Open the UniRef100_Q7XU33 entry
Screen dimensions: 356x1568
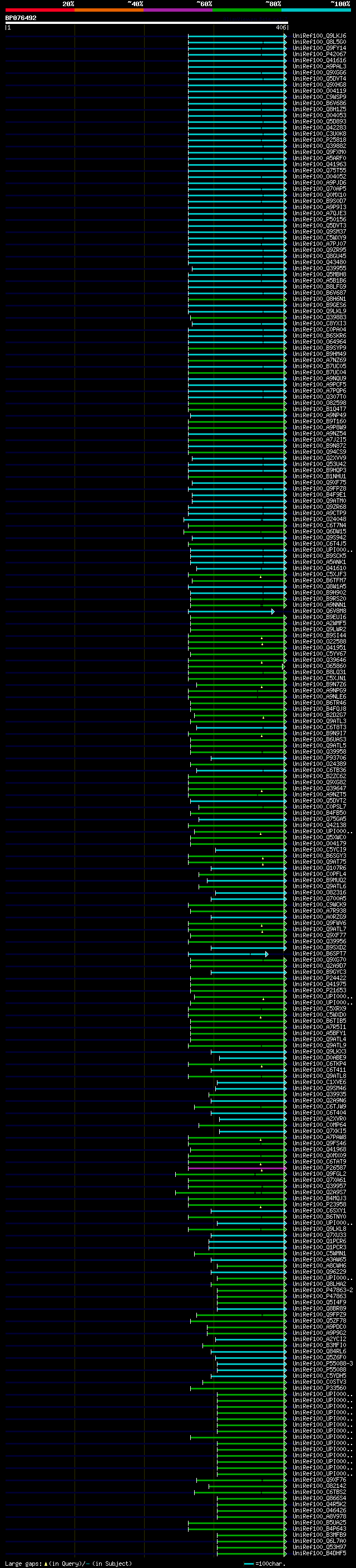(319, 1235)
